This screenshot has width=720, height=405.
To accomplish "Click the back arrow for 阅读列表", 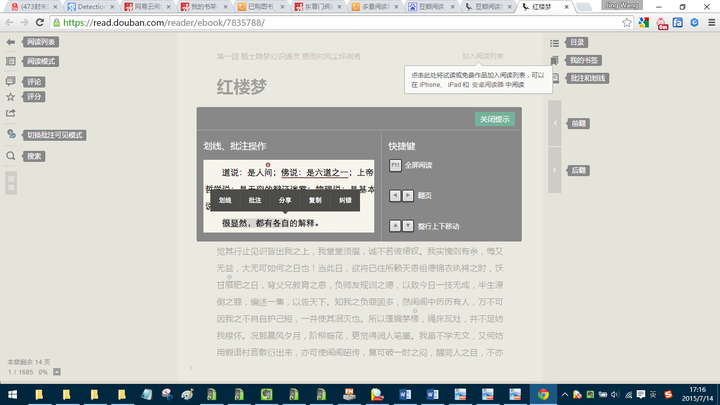I will click(11, 42).
